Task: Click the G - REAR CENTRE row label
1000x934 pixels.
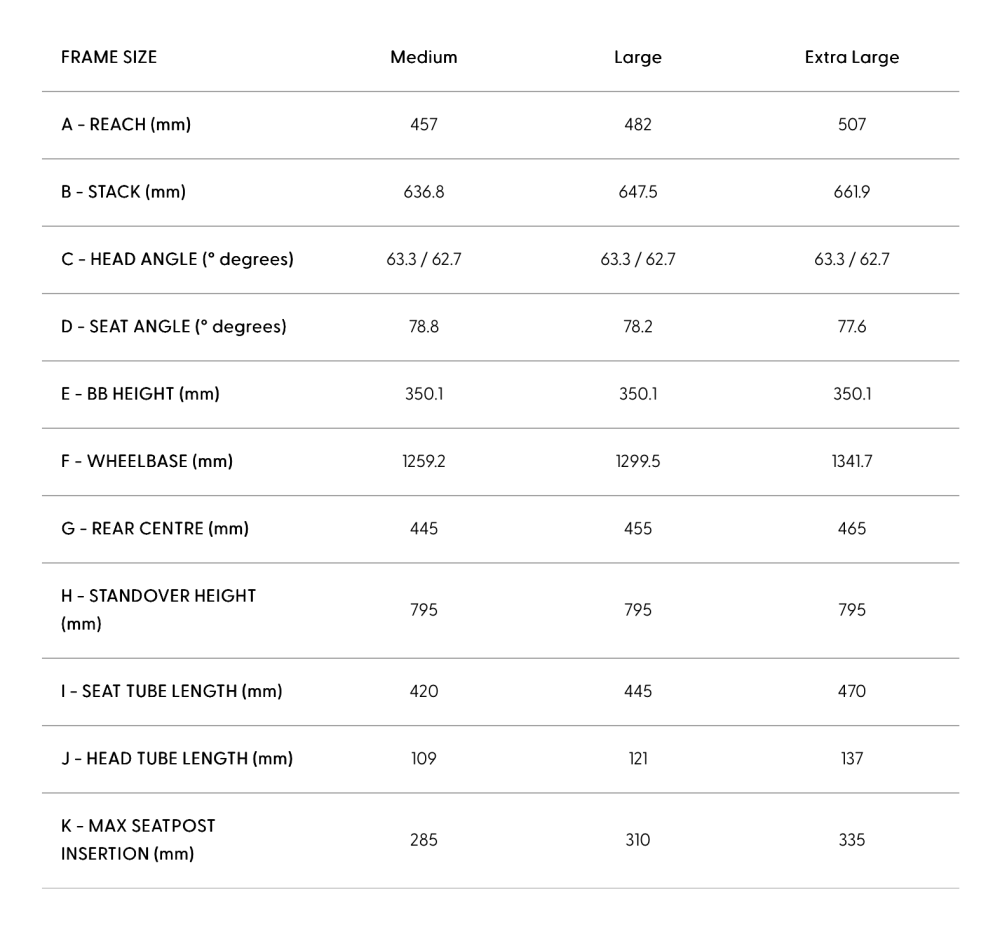Action: click(155, 529)
